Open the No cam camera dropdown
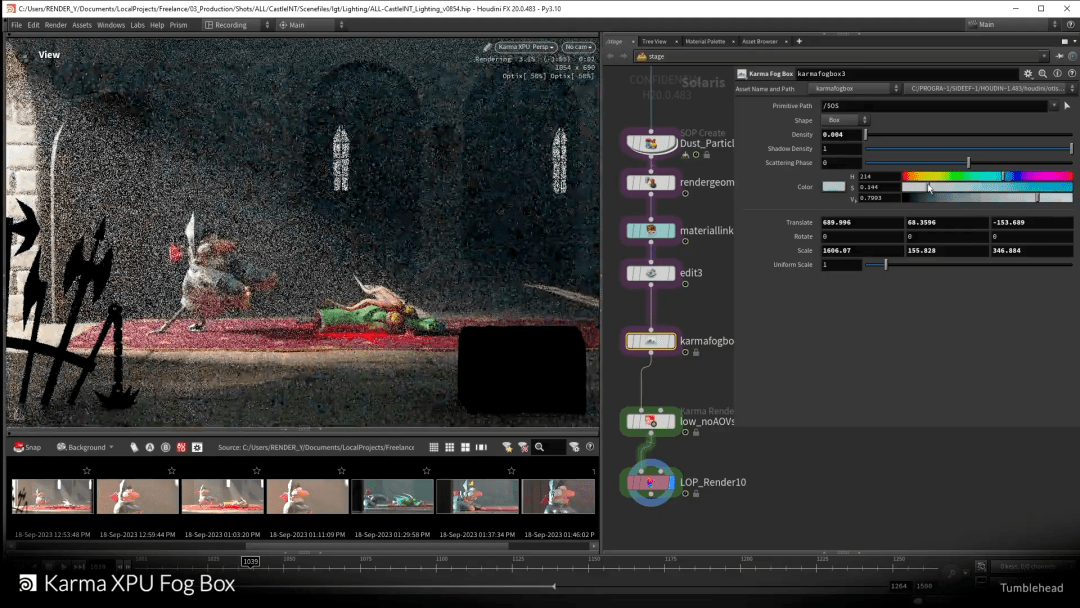This screenshot has height=608, width=1080. point(579,48)
